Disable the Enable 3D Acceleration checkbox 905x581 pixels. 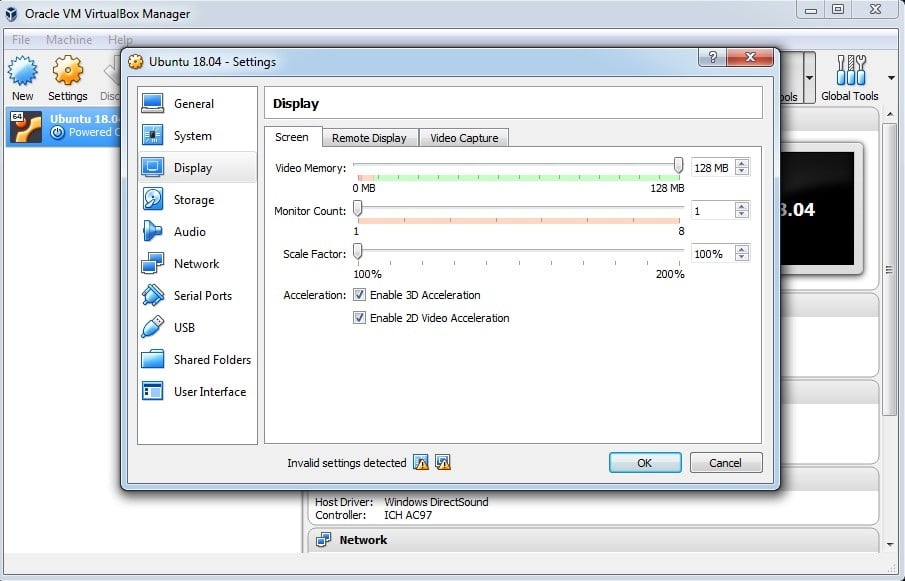[360, 295]
